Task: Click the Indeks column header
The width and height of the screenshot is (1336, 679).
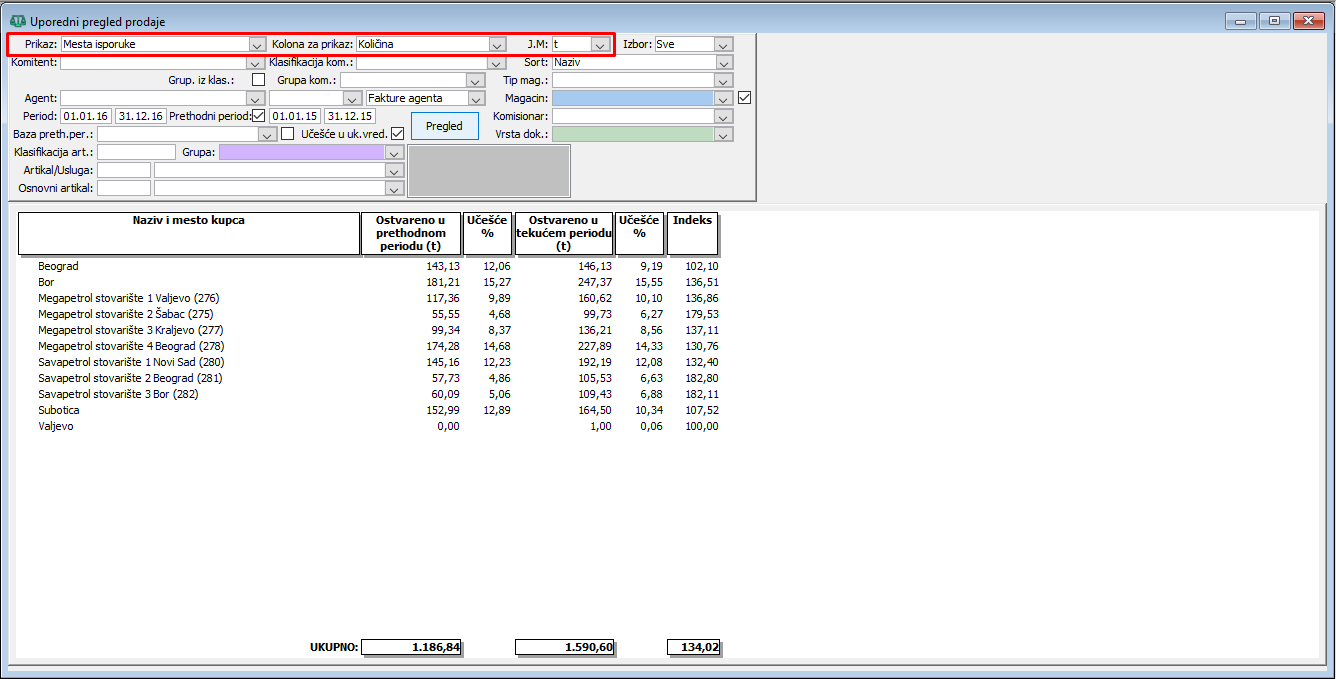Action: [693, 233]
